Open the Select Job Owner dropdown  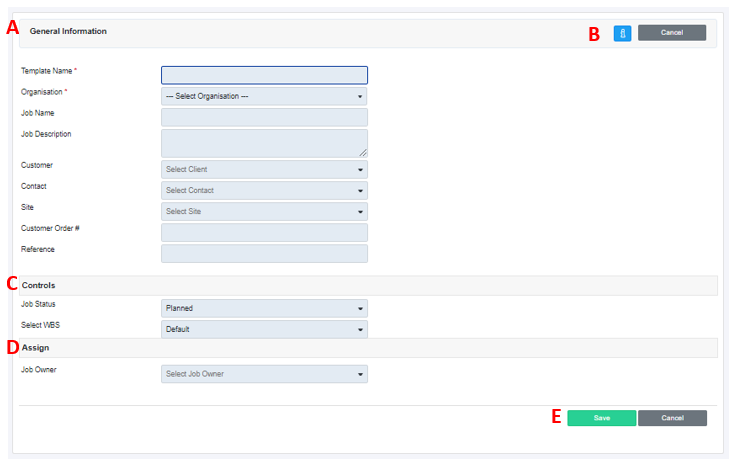coord(264,374)
